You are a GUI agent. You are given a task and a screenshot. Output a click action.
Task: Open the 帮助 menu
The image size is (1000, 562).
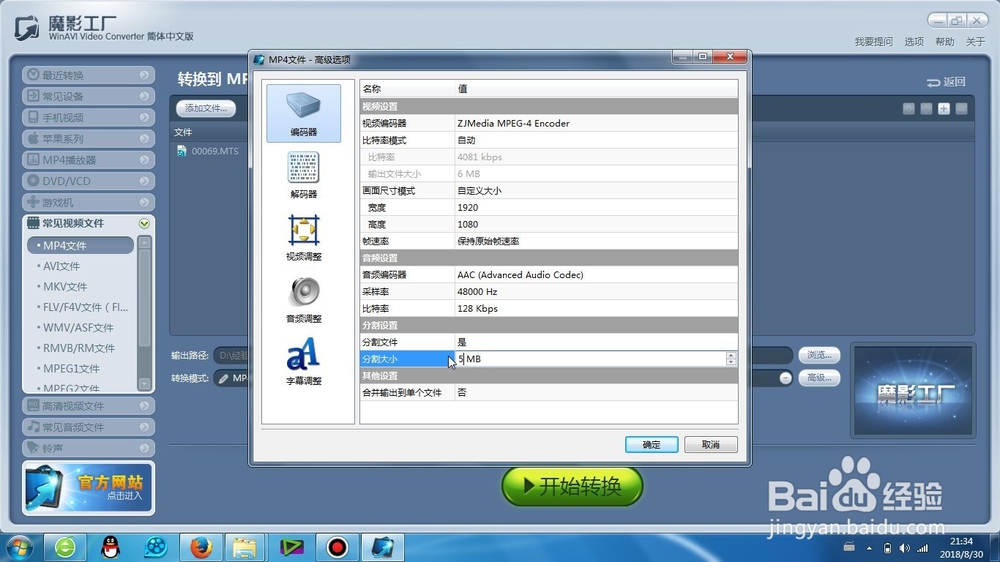coord(945,41)
